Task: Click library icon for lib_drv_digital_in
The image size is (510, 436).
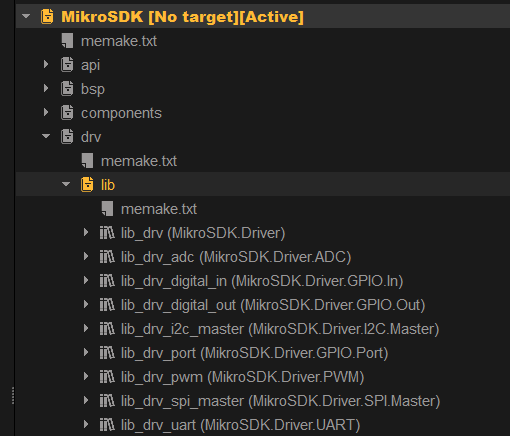Action: pyautogui.click(x=107, y=281)
